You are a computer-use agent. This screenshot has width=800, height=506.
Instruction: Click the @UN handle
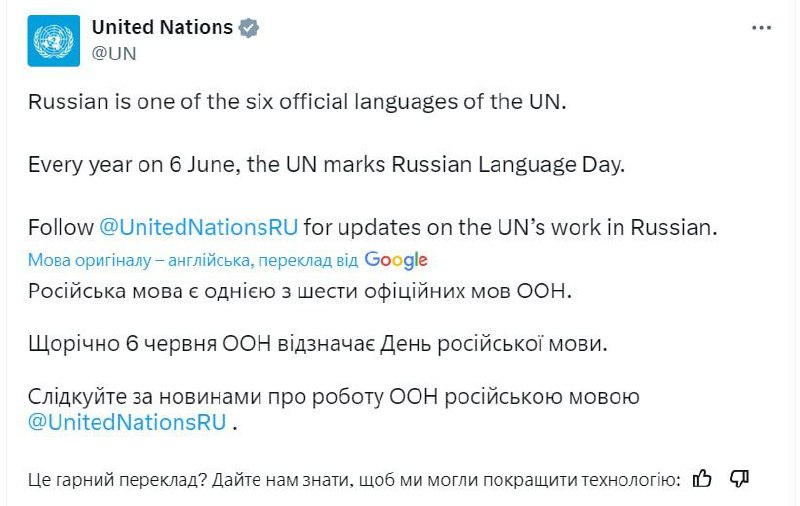coord(114,54)
